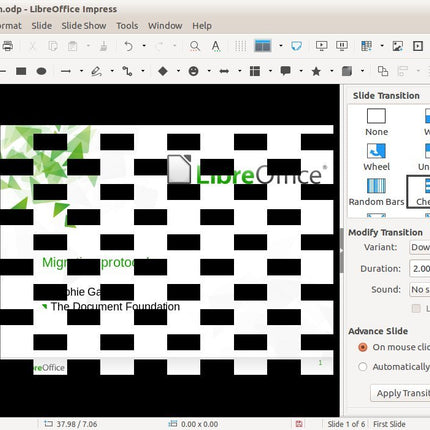Click the Print icon in the toolbar
This screenshot has width=430, height=430.
tap(7, 46)
